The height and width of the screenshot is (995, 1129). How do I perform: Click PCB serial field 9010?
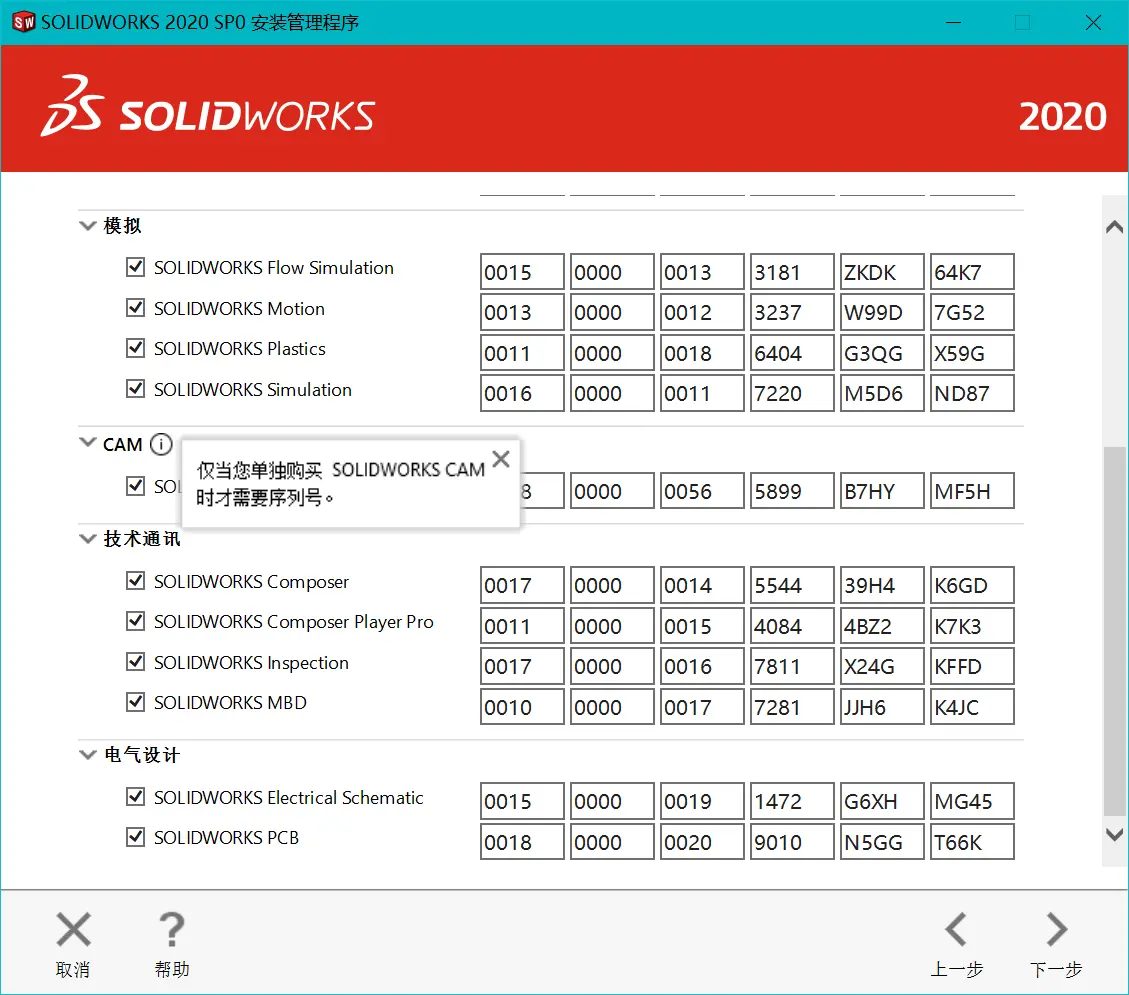click(792, 842)
